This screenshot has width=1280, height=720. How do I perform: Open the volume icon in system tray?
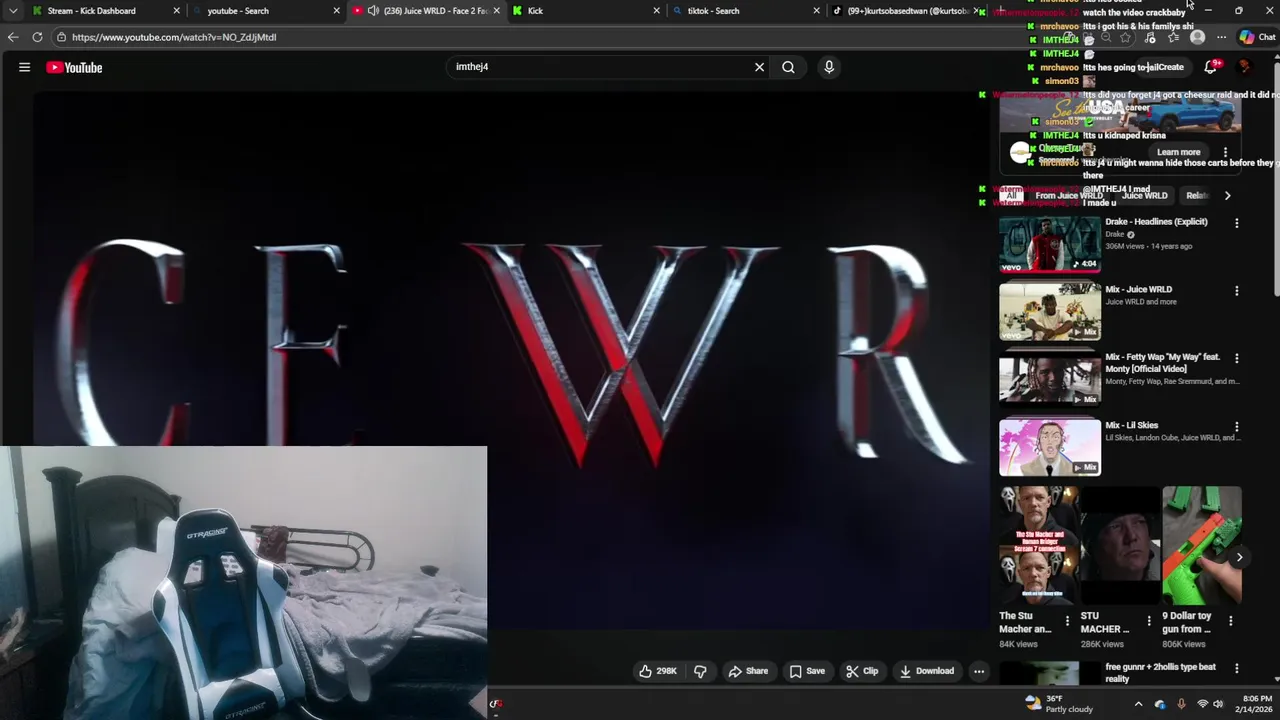pyautogui.click(x=1219, y=704)
